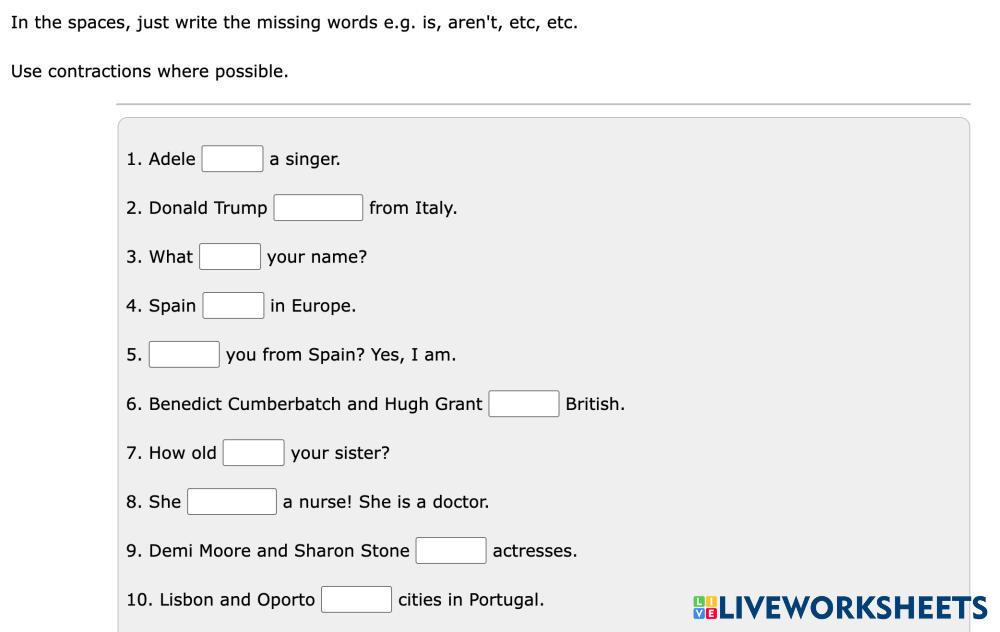Focus the blank before 'a nurse!'
1000x632 pixels.
pos(232,502)
